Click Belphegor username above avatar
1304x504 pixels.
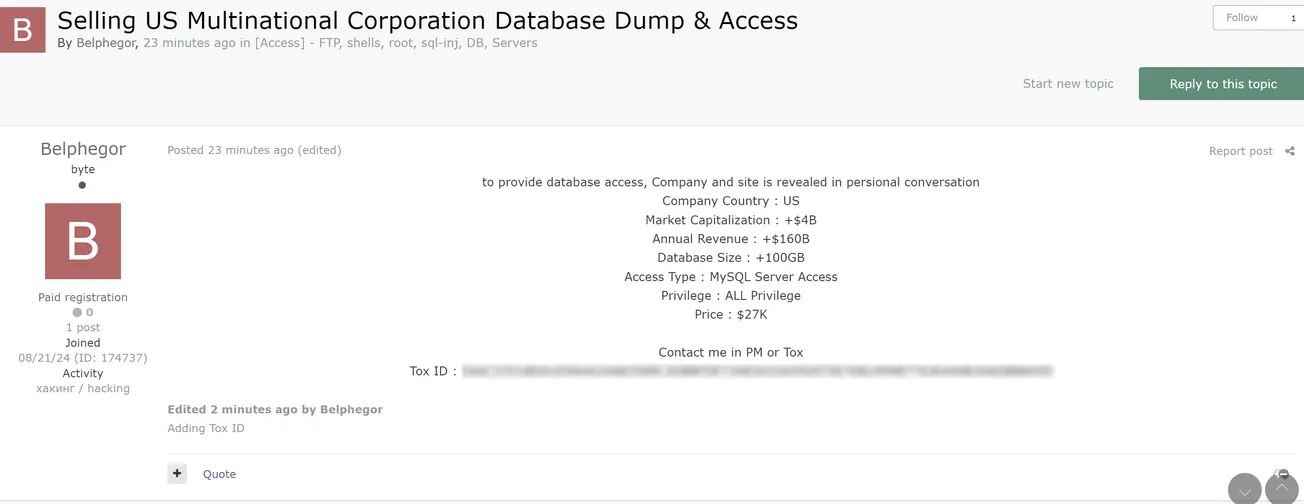point(83,149)
